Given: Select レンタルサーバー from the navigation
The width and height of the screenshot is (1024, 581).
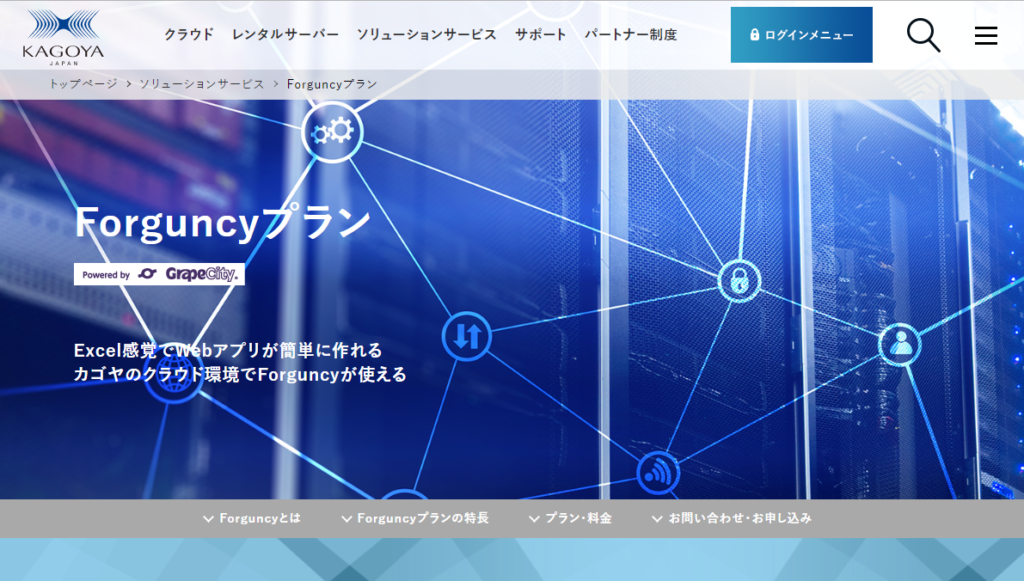Looking at the screenshot, I should pos(284,33).
